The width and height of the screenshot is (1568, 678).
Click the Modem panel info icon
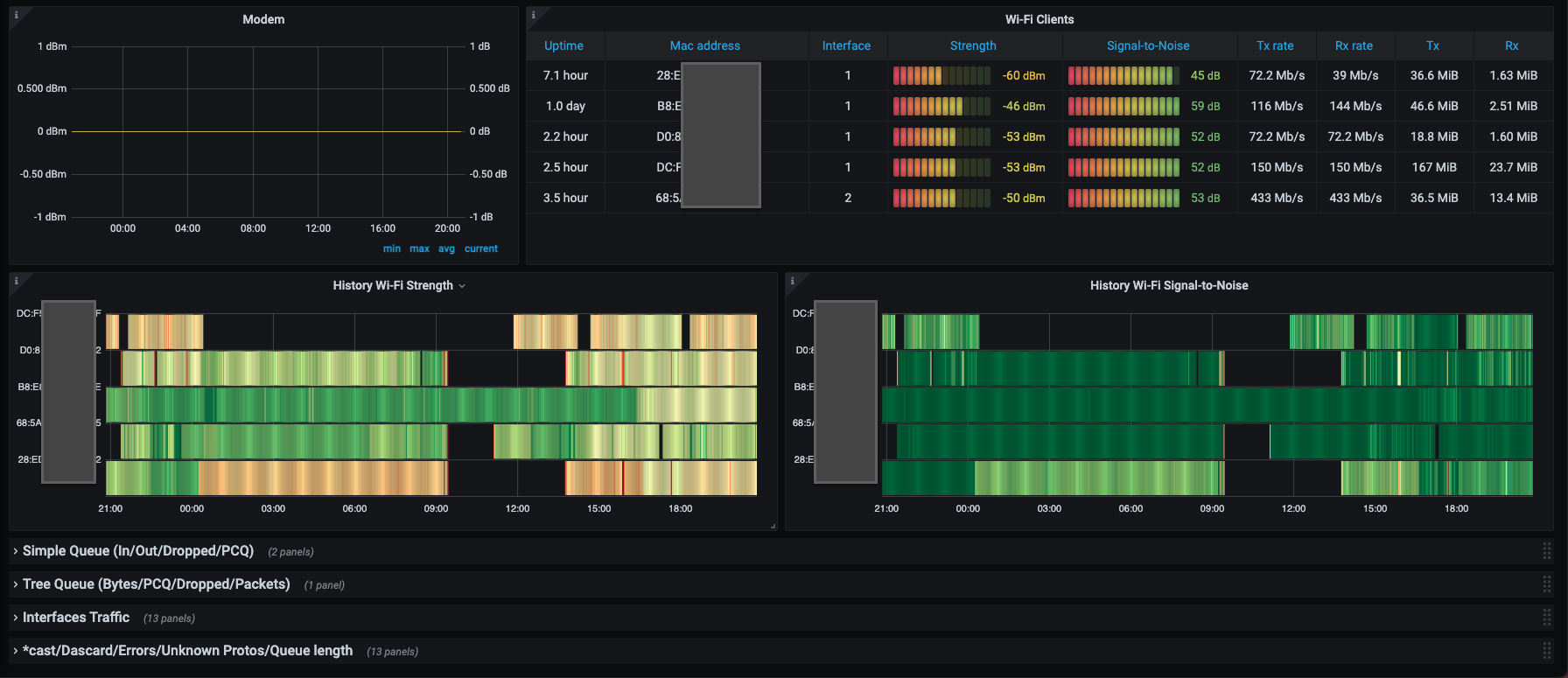coord(16,15)
